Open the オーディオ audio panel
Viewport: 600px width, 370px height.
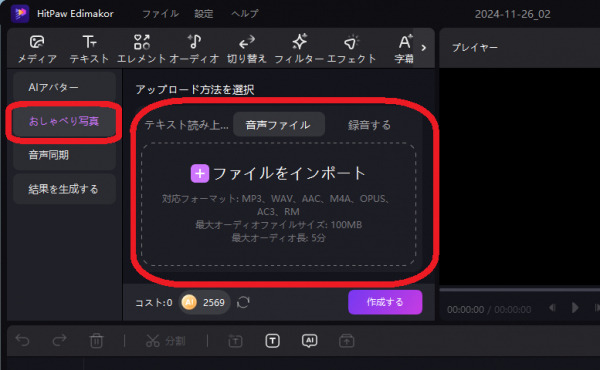[x=194, y=49]
